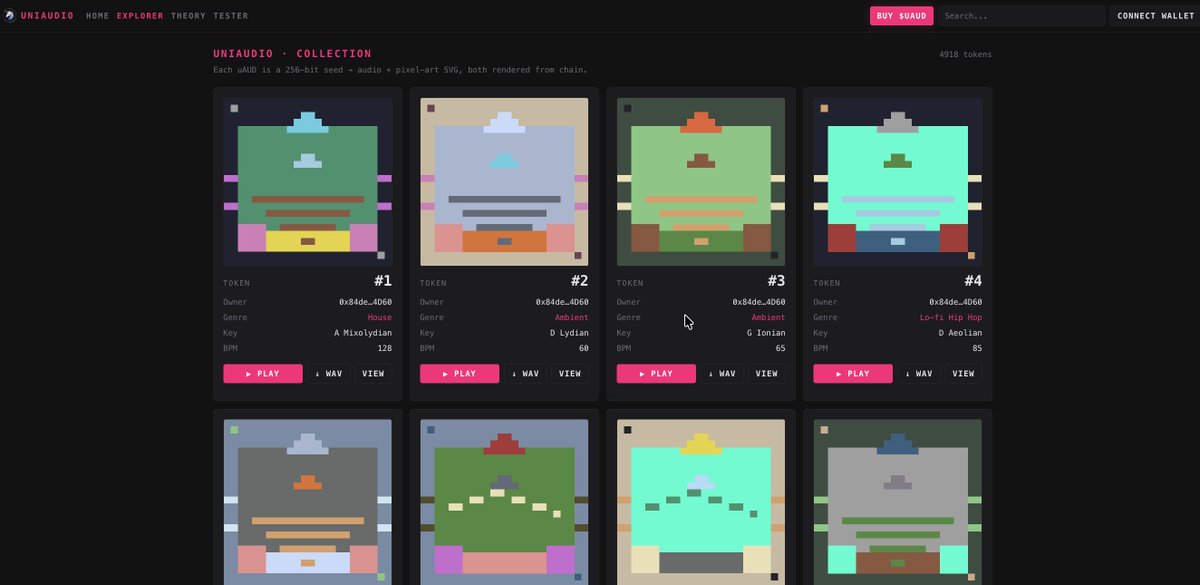Click the #4 token number
The width and height of the screenshot is (1200, 585).
973,282
